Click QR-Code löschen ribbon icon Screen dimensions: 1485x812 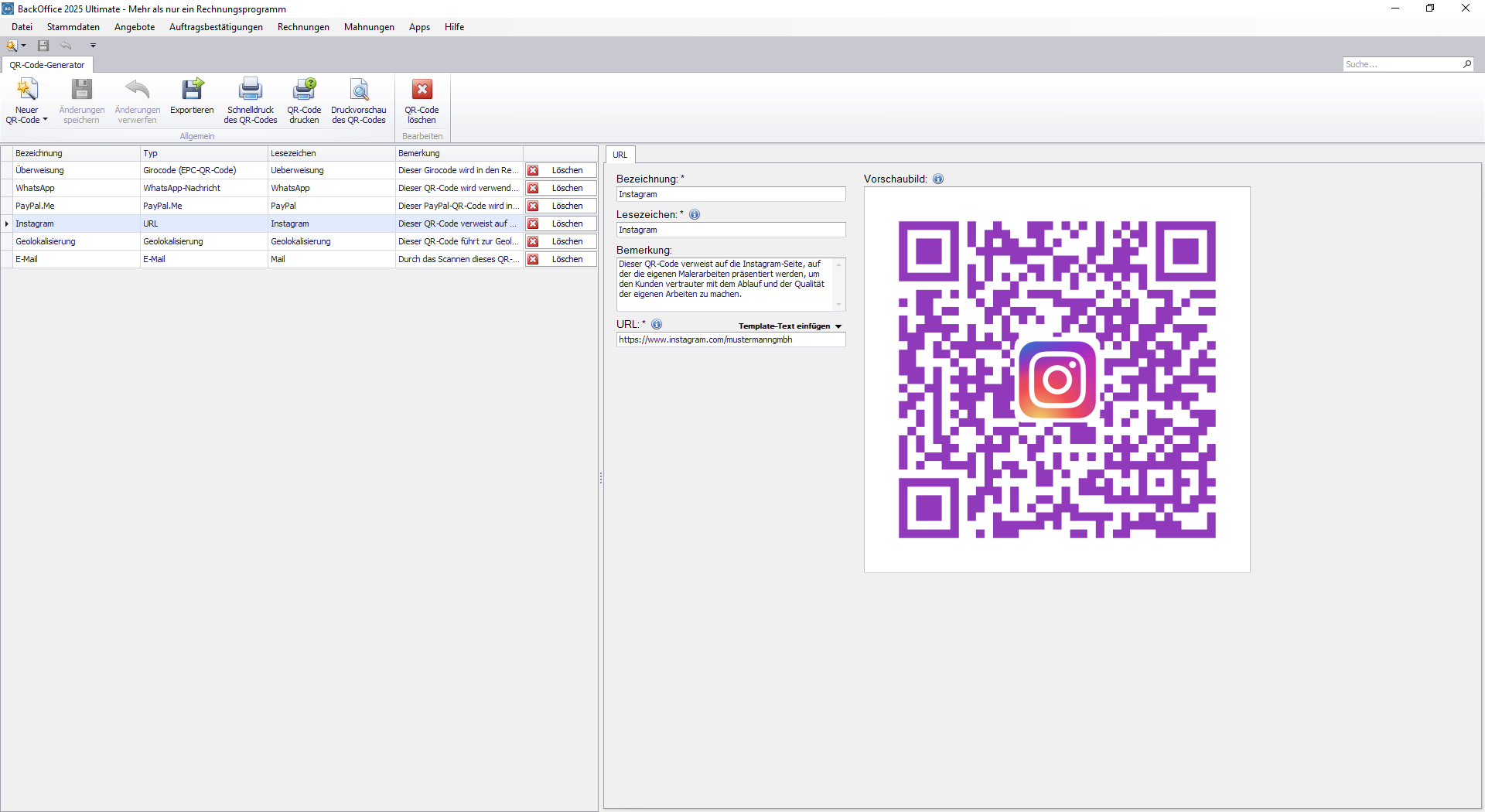tap(422, 90)
